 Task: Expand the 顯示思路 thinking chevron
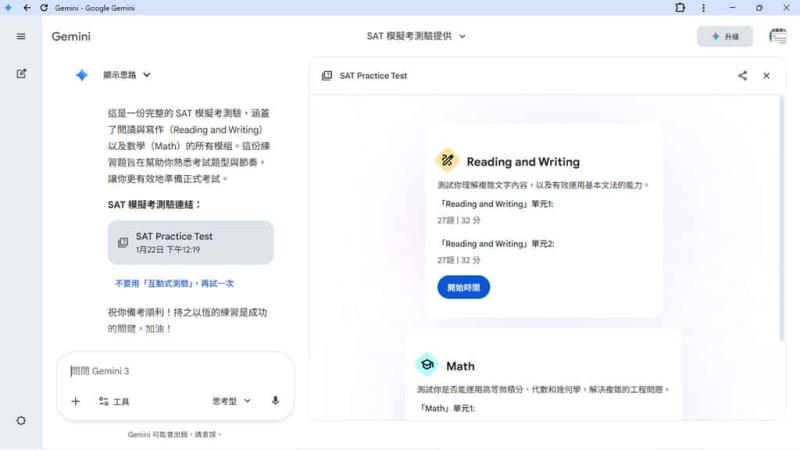146,74
